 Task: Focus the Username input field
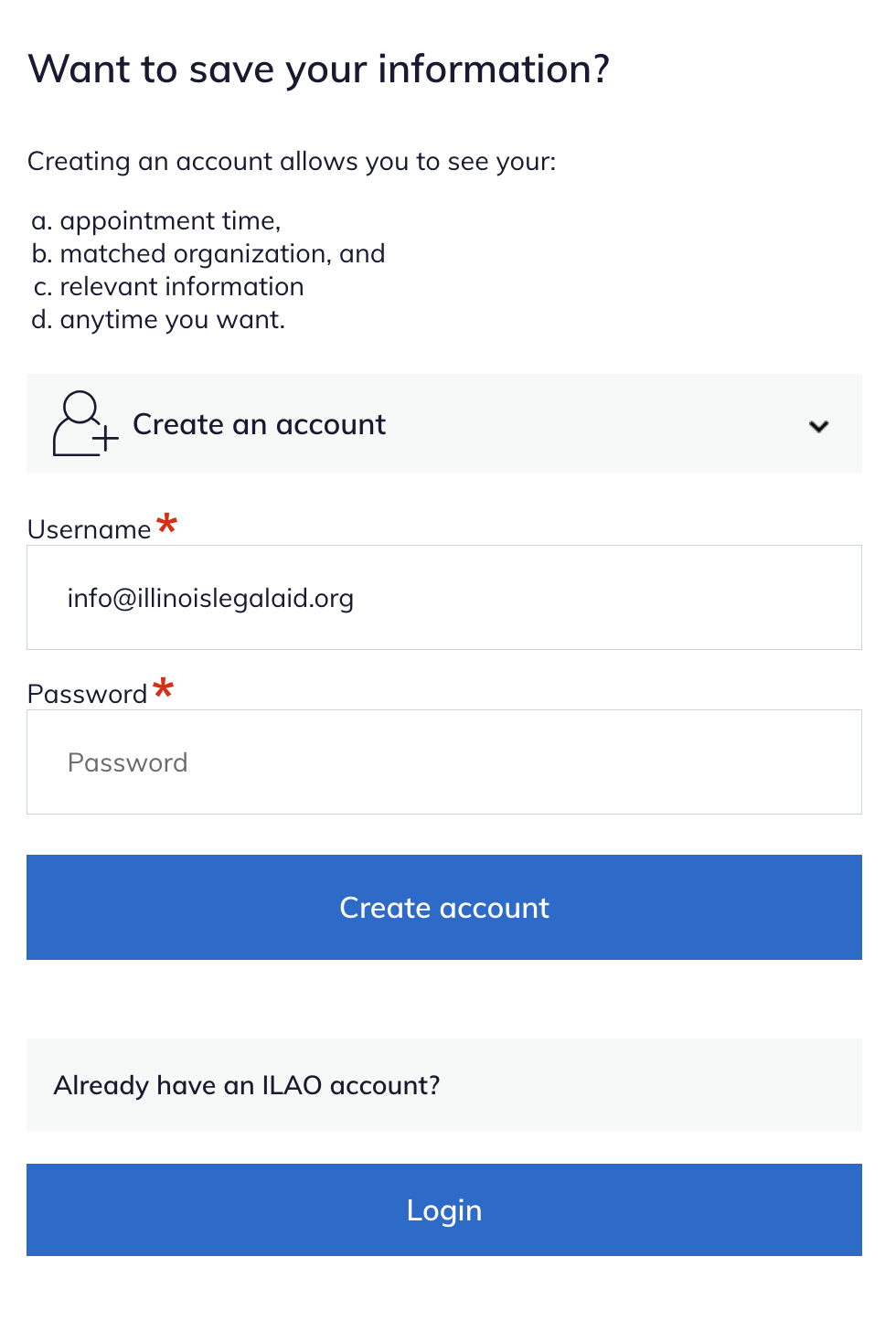tap(444, 598)
